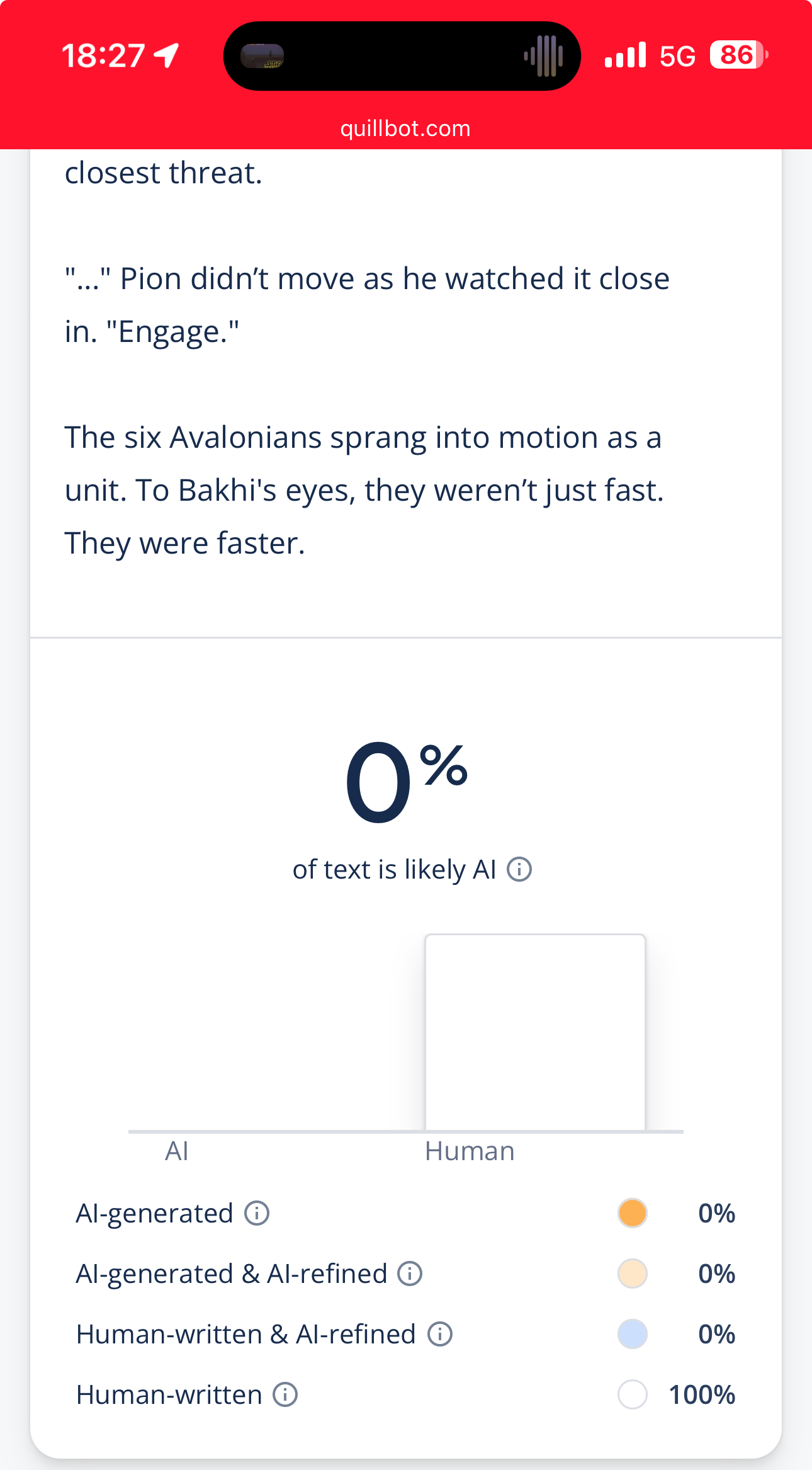Image resolution: width=812 pixels, height=1470 pixels.
Task: Tap the Dynamic Island media thumbnail
Action: (262, 56)
